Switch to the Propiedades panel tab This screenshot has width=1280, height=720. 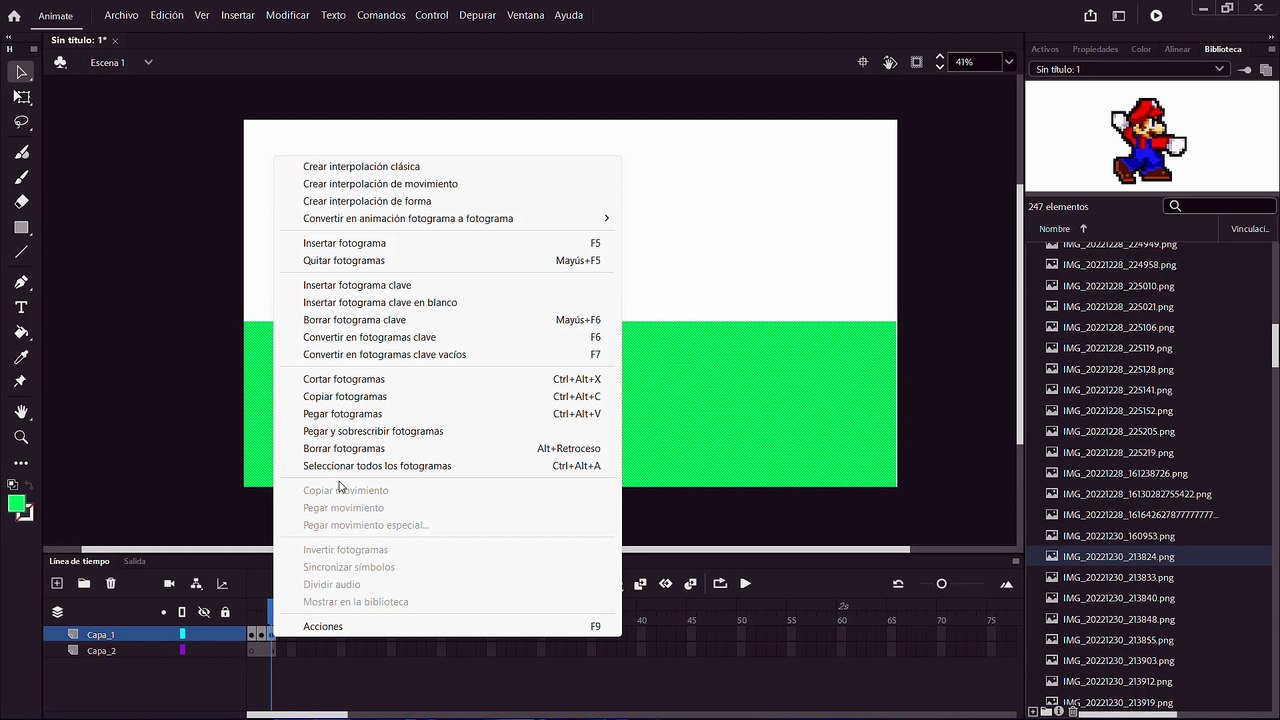coord(1095,49)
